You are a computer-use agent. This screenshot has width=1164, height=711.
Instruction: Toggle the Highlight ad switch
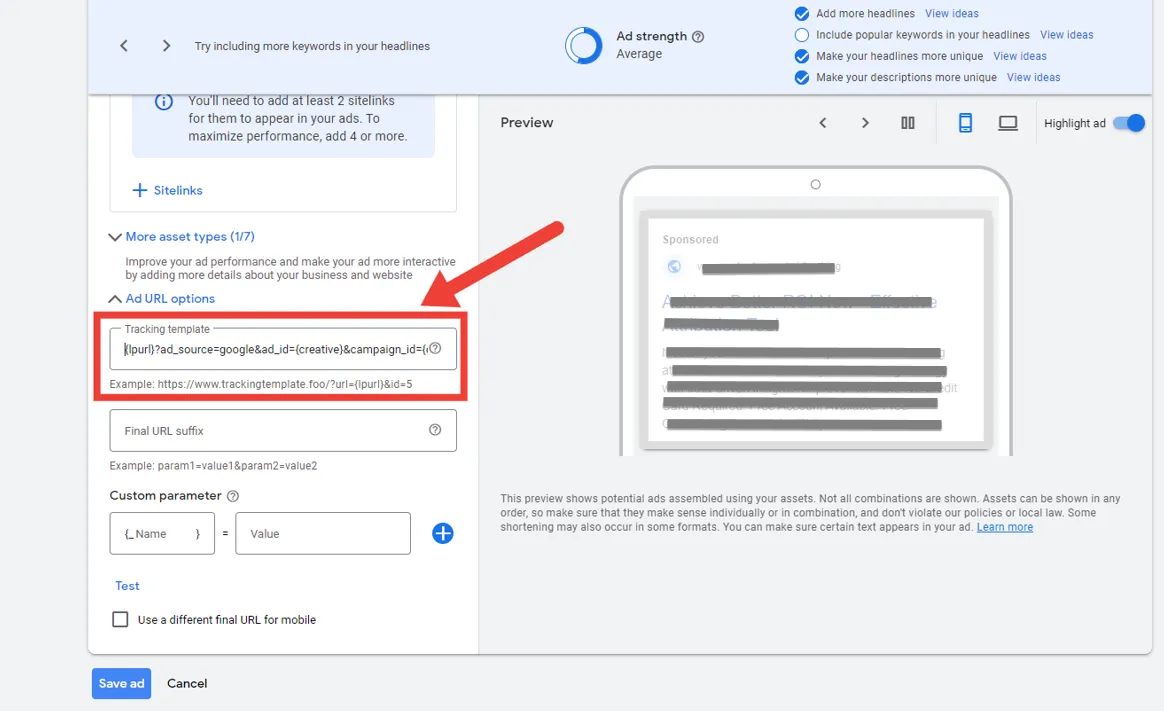(x=1128, y=123)
